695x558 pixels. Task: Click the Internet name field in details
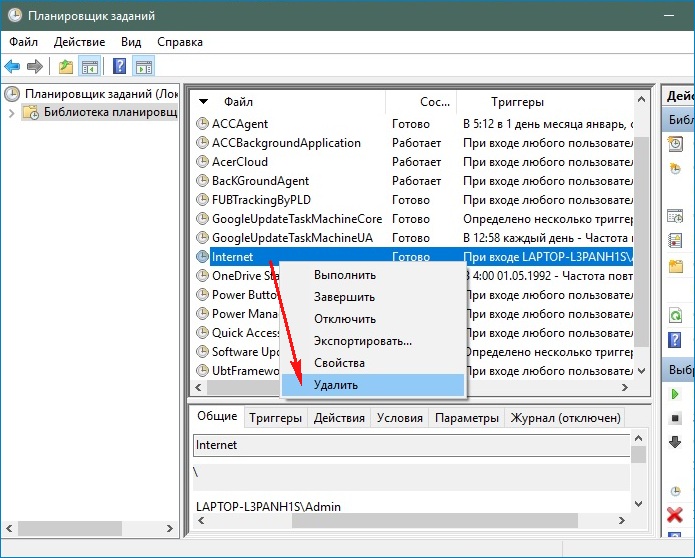(x=411, y=445)
